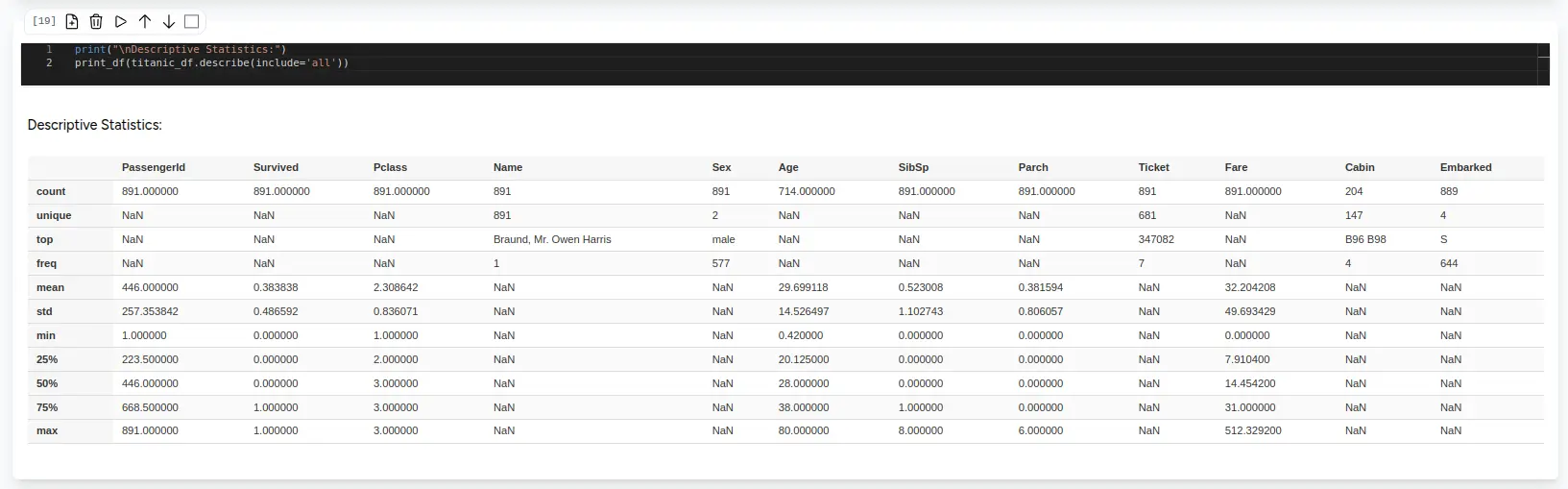Click the Age std value 14.526497
1568x489 pixels.
point(804,311)
